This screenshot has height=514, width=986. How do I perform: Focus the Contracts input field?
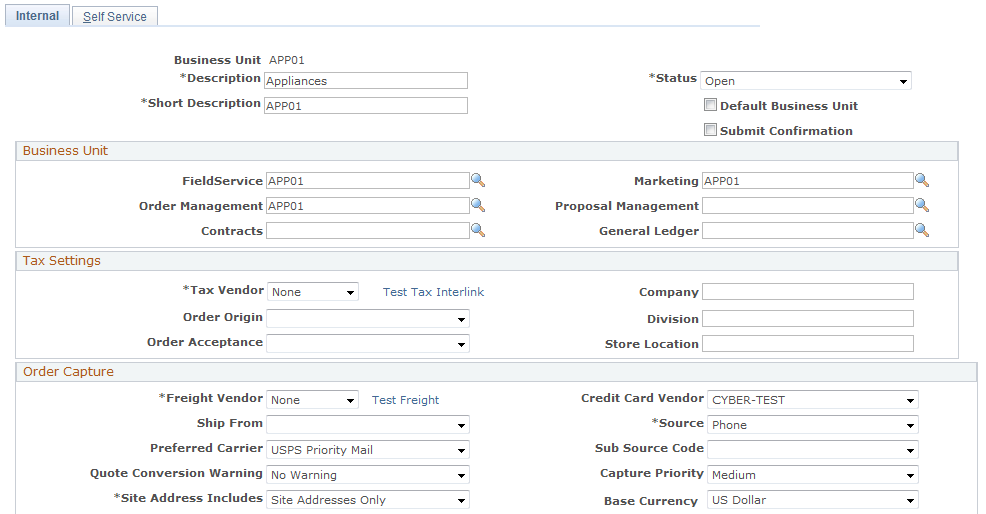coord(368,230)
